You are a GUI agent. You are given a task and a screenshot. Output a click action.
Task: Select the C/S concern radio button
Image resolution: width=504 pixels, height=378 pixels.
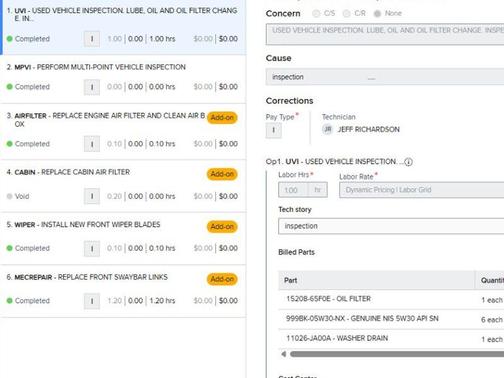click(x=316, y=13)
